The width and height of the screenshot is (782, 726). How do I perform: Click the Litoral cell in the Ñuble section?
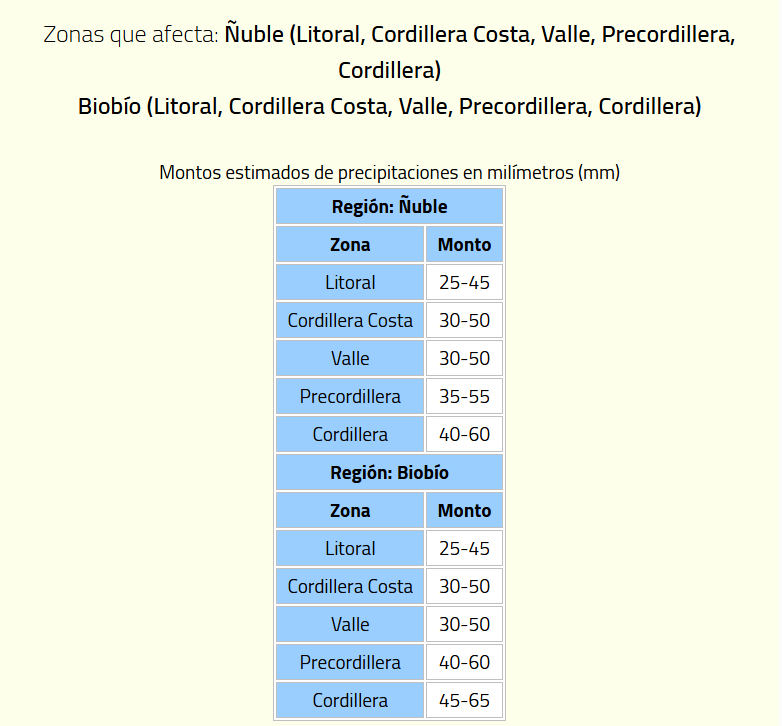pos(350,283)
